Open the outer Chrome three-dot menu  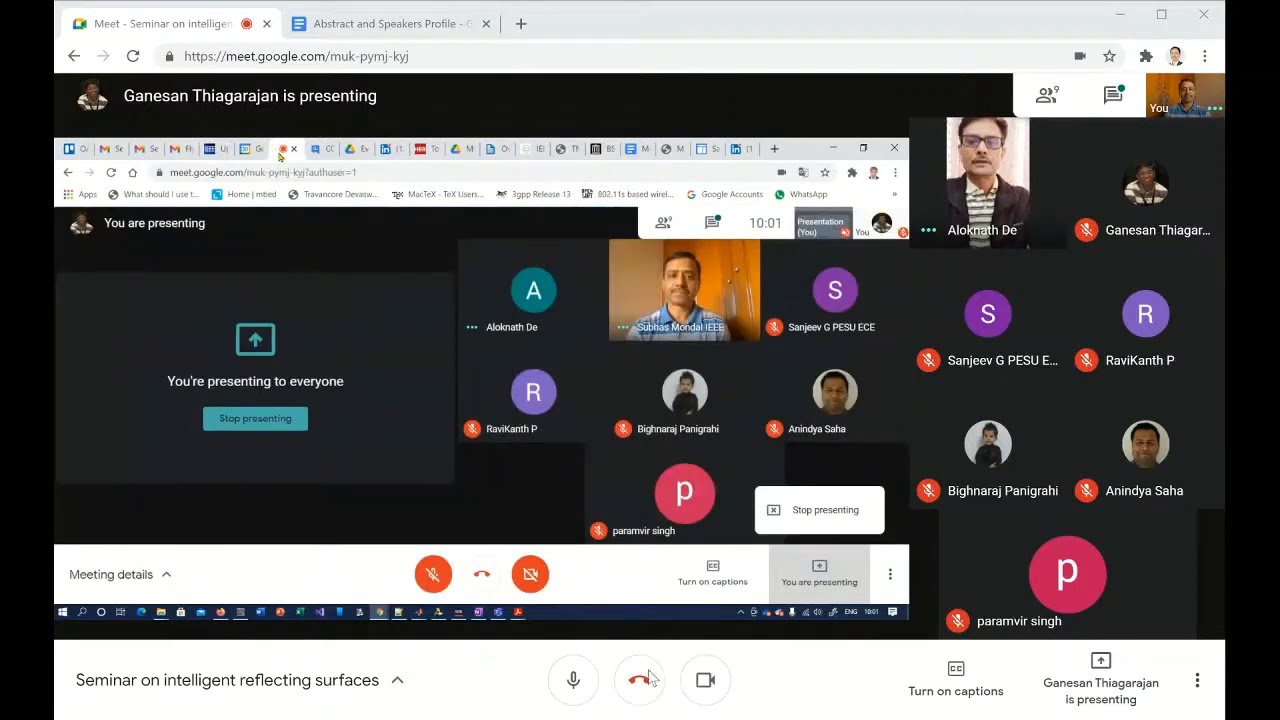(1205, 56)
